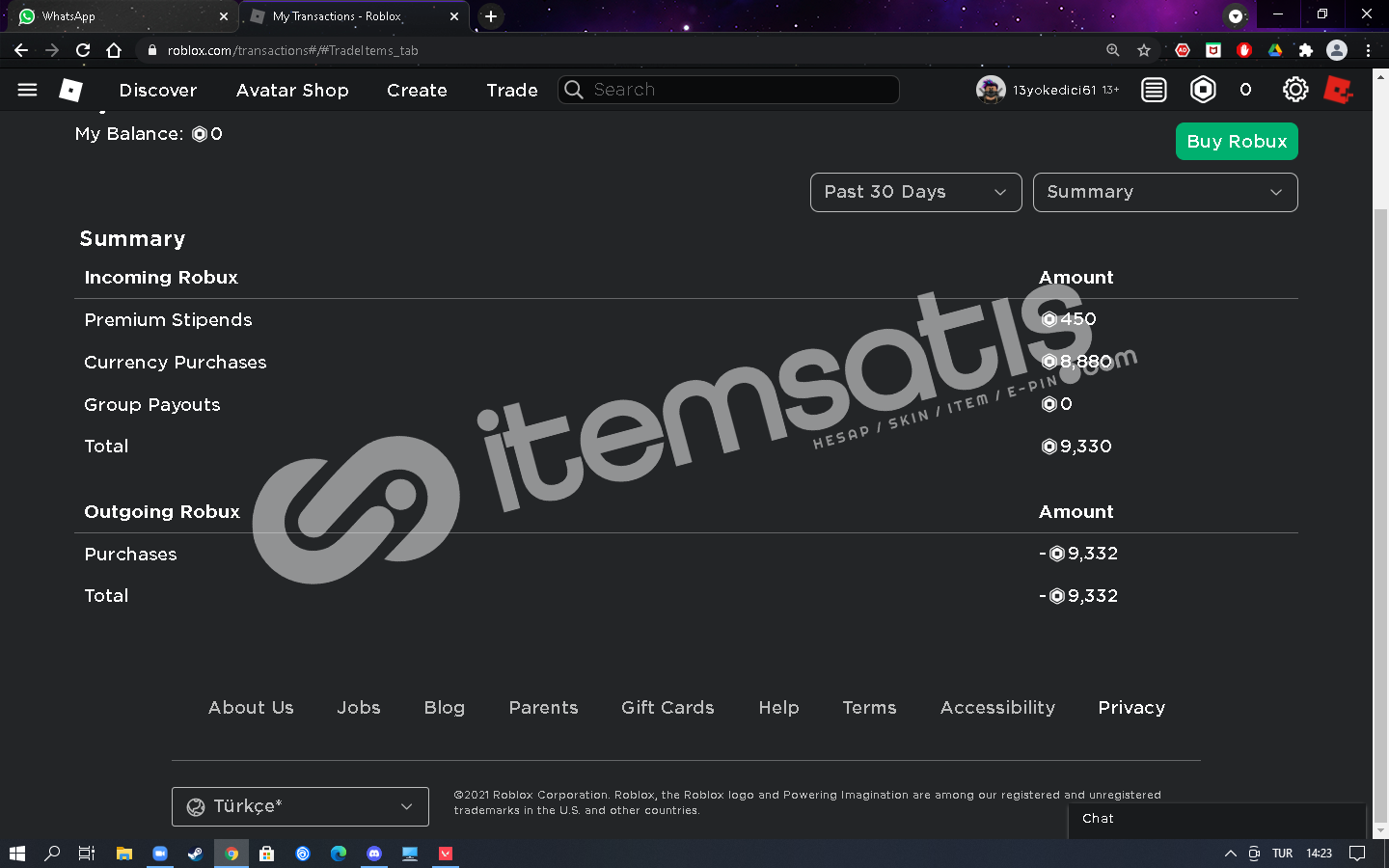Screen dimensions: 1389x868
Task: Open the Accessibility link
Action: coord(997,708)
